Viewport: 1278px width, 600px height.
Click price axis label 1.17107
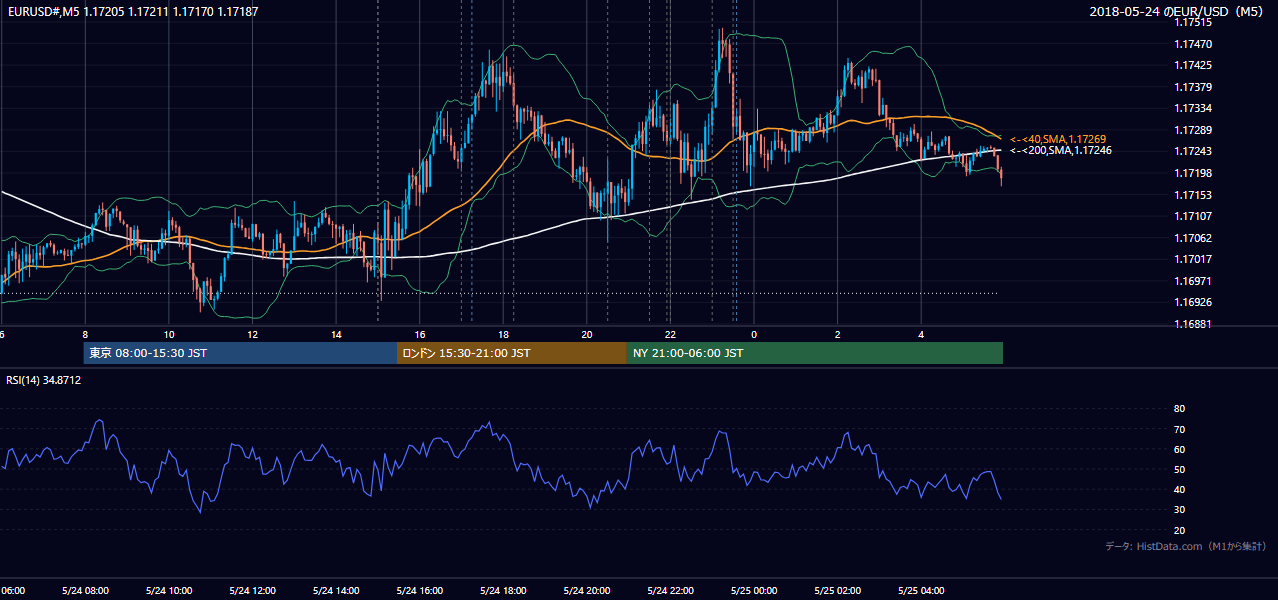(x=1193, y=216)
